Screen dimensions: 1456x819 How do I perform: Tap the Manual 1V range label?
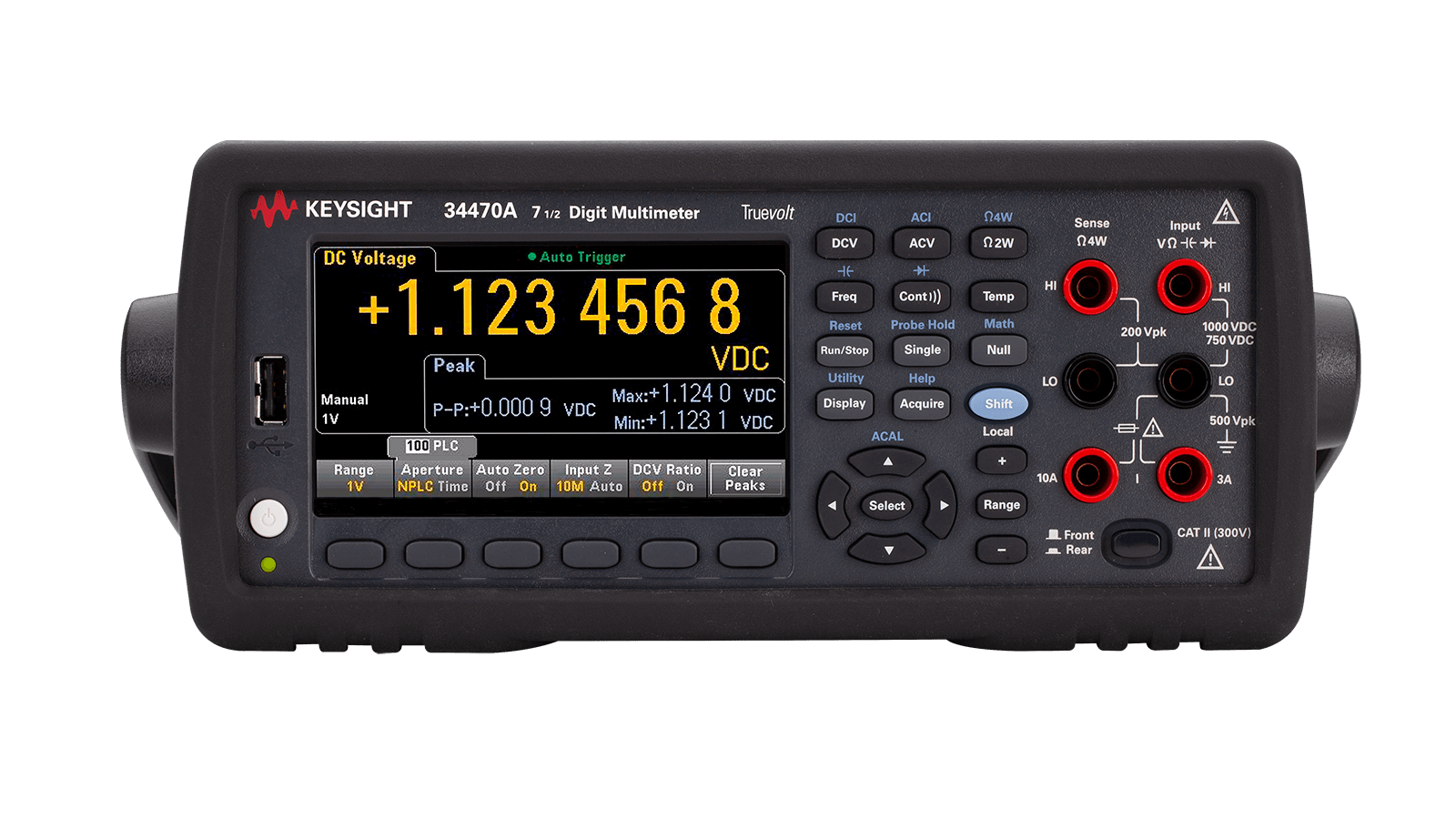345,409
